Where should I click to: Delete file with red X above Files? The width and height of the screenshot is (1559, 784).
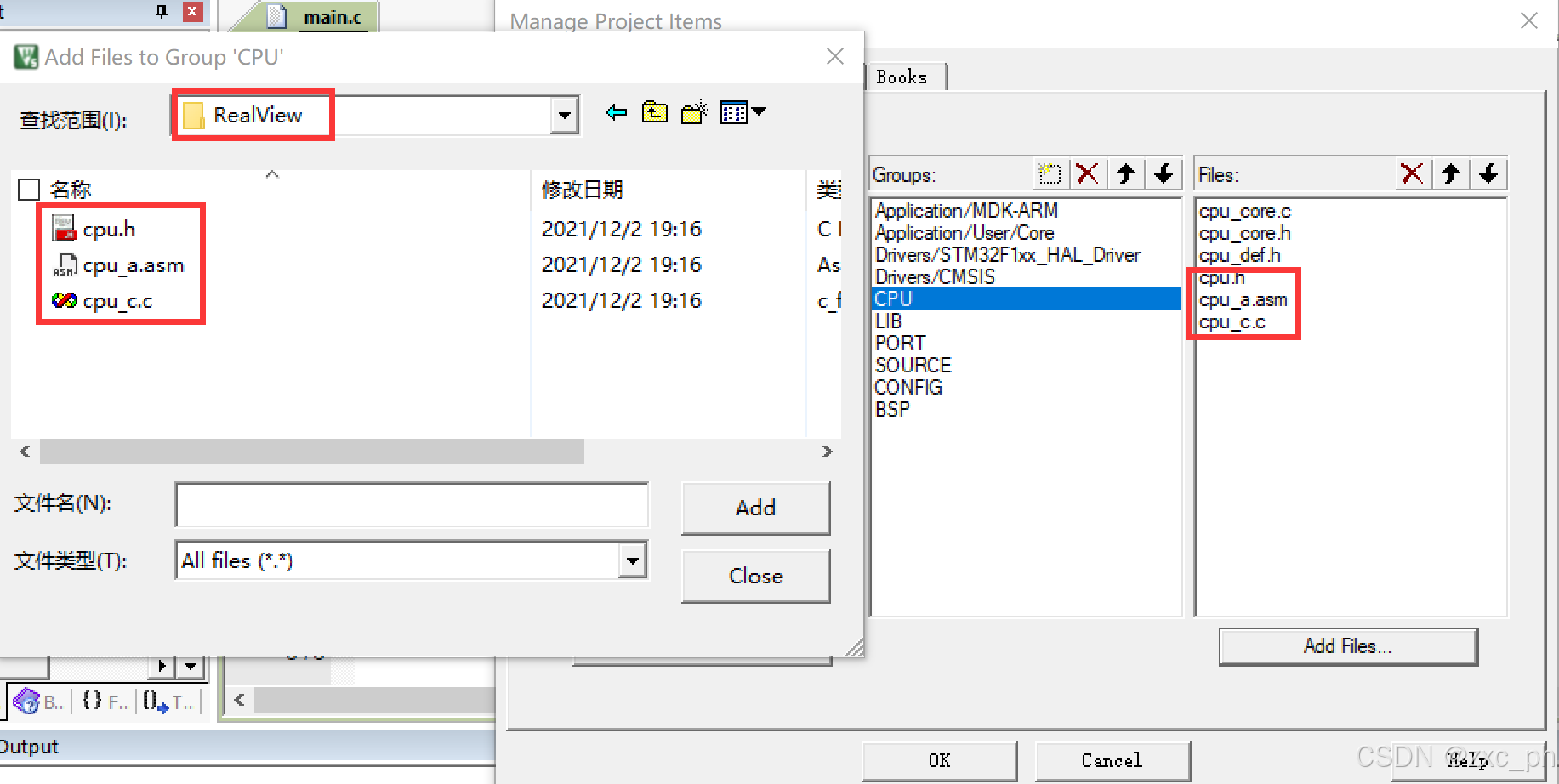[x=1412, y=174]
